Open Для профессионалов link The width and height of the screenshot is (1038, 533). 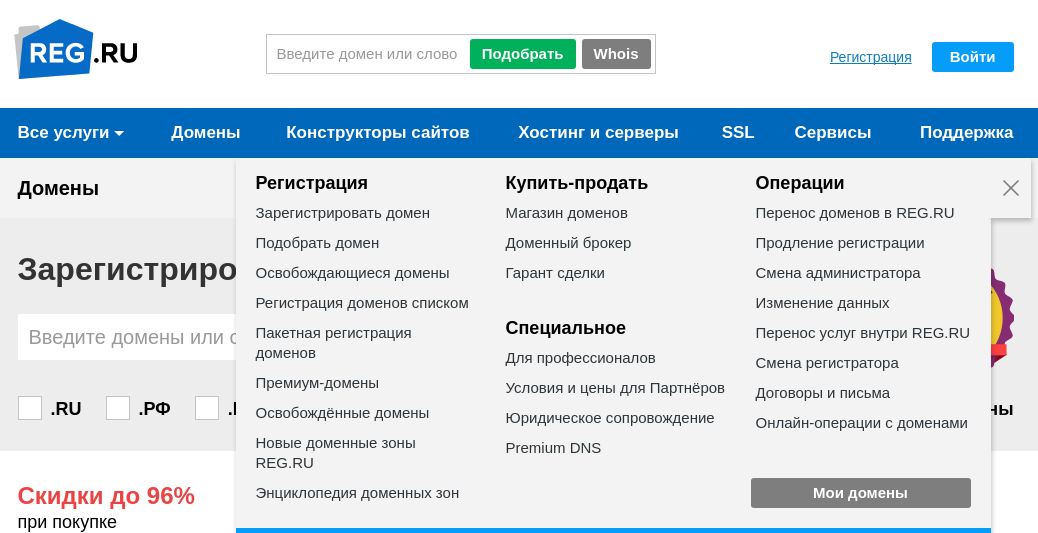tap(581, 358)
